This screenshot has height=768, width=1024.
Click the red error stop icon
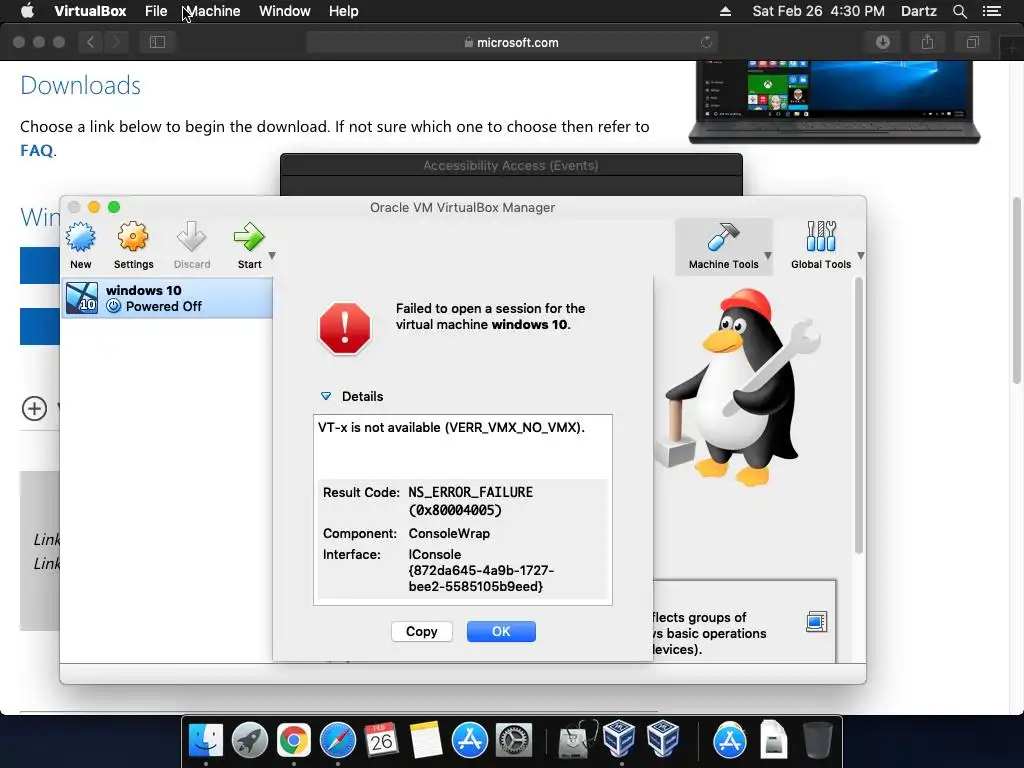point(345,328)
